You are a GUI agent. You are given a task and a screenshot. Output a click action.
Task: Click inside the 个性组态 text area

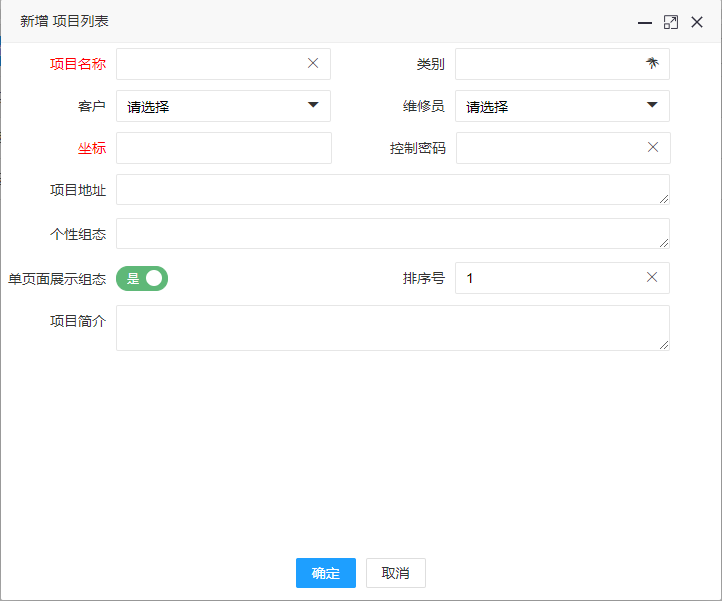pos(393,233)
